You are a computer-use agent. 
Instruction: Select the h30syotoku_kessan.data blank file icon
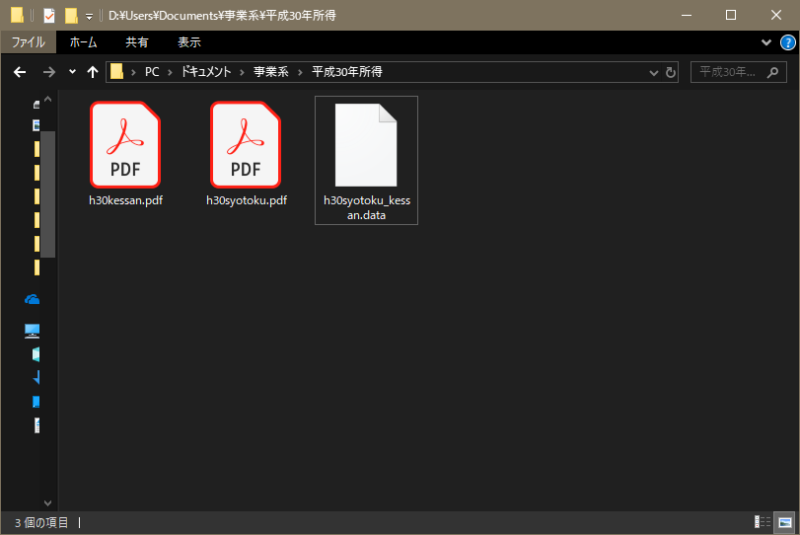pos(366,145)
